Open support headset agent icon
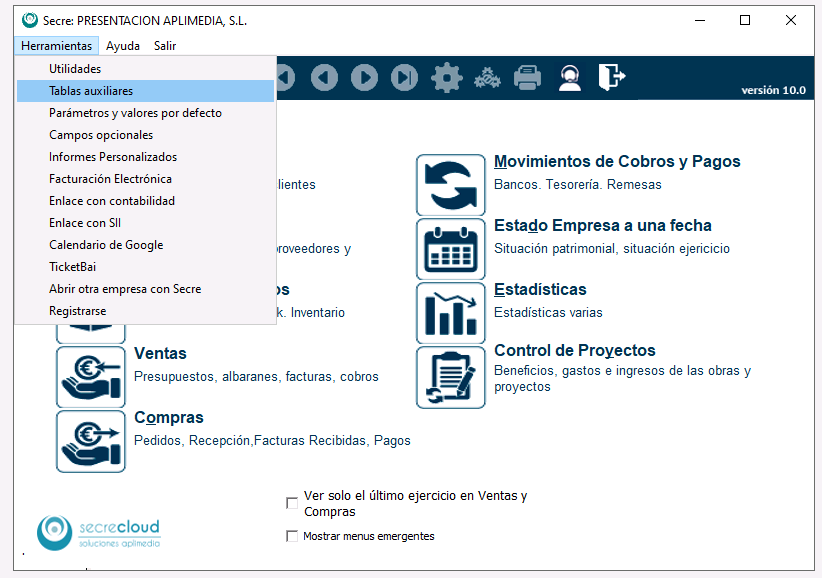This screenshot has height=578, width=822. 569,77
